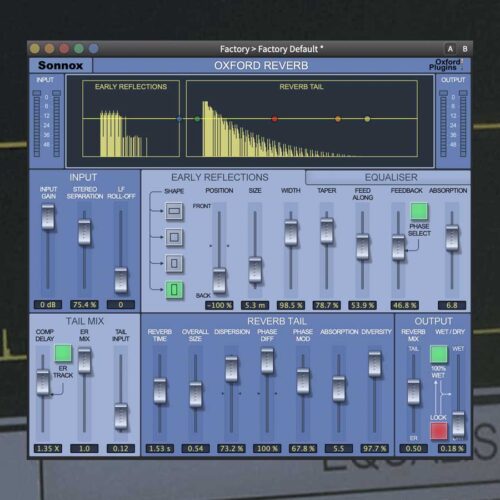Click the Width 98.5 % value field
Screen dimensions: 500x500
(x=291, y=305)
